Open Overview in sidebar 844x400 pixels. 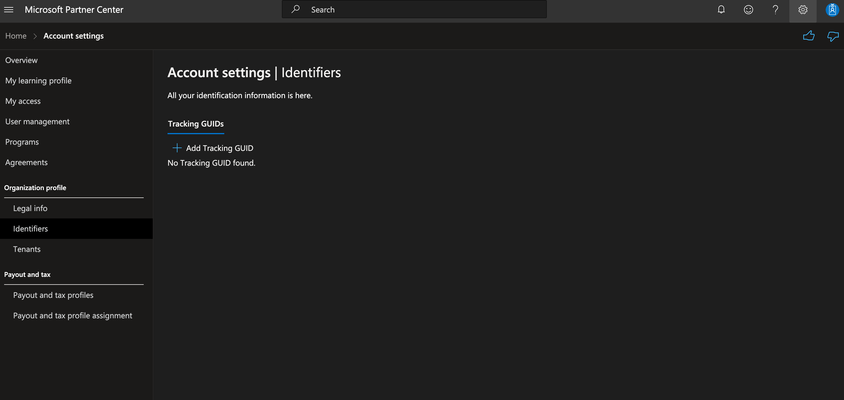[22, 60]
